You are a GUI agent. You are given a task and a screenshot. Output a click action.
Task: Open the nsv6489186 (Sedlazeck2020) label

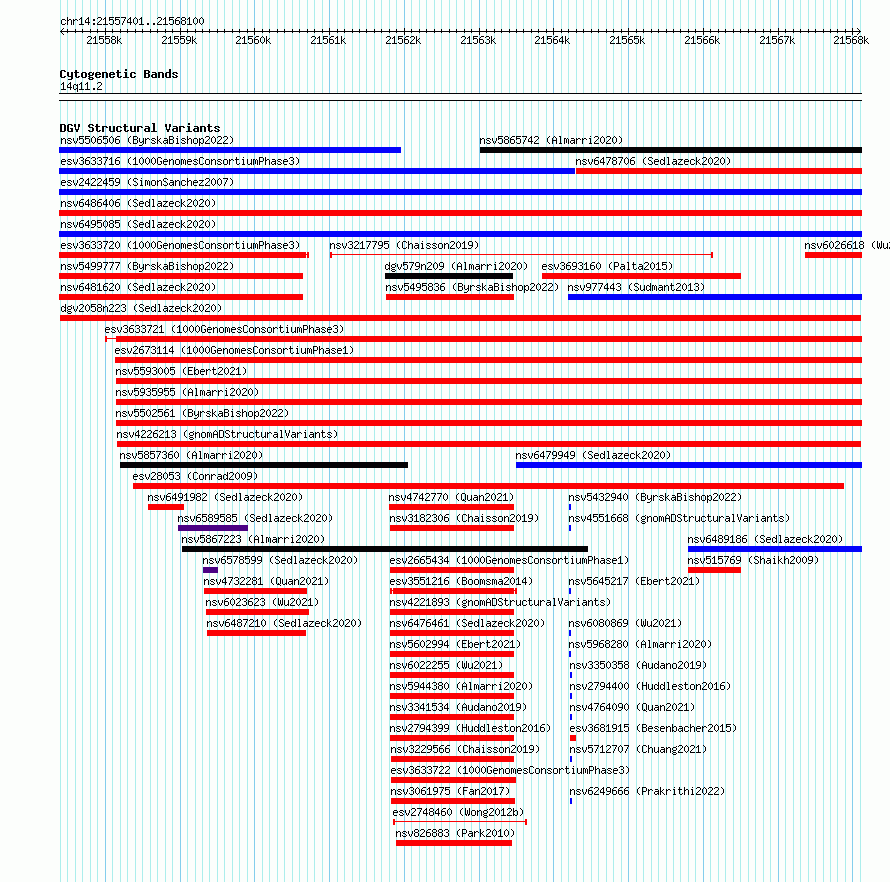click(765, 539)
